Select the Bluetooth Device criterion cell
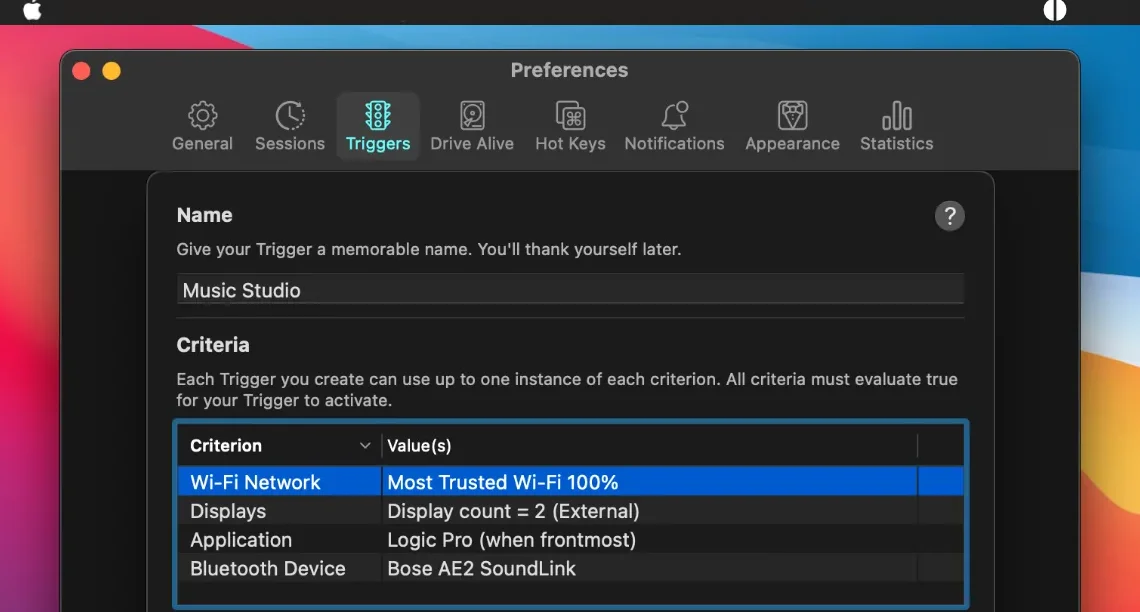Image resolution: width=1140 pixels, height=612 pixels. click(x=279, y=568)
